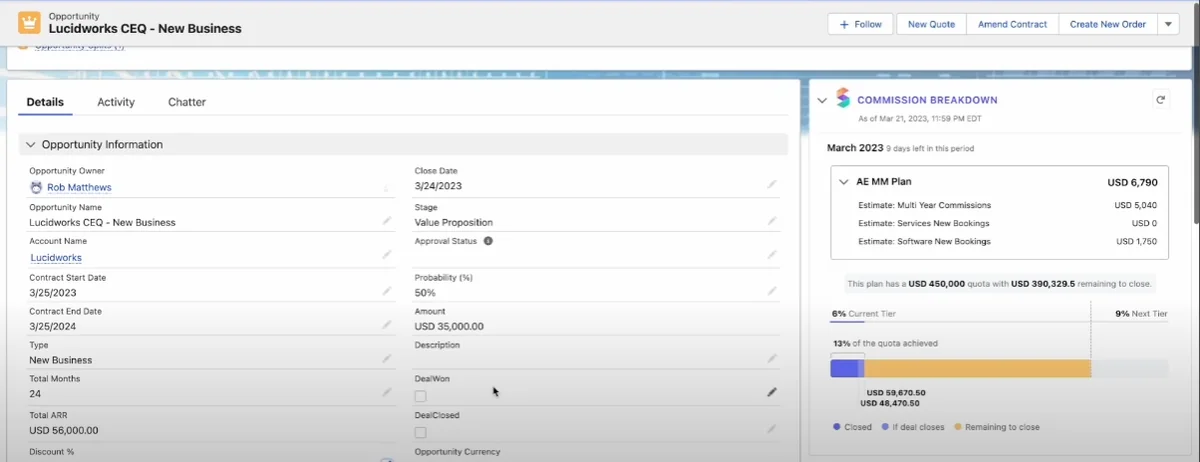Click the 50% probability value
The width and height of the screenshot is (1200, 462).
click(425, 292)
